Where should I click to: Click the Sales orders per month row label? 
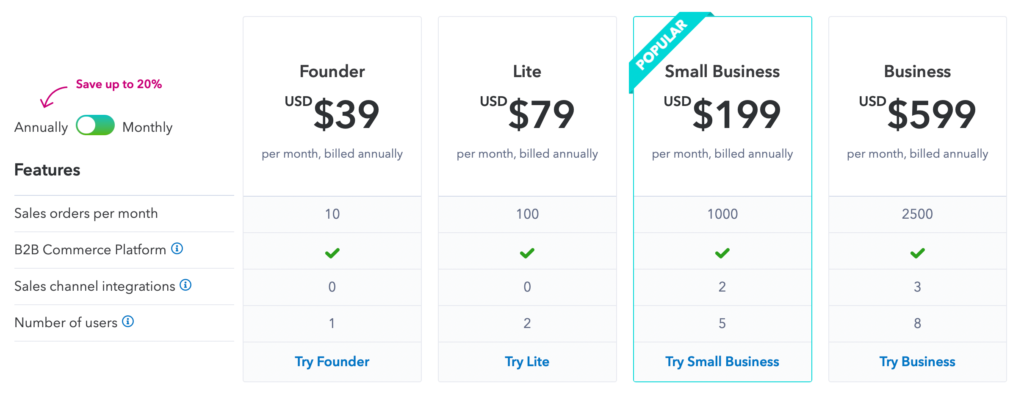click(86, 213)
